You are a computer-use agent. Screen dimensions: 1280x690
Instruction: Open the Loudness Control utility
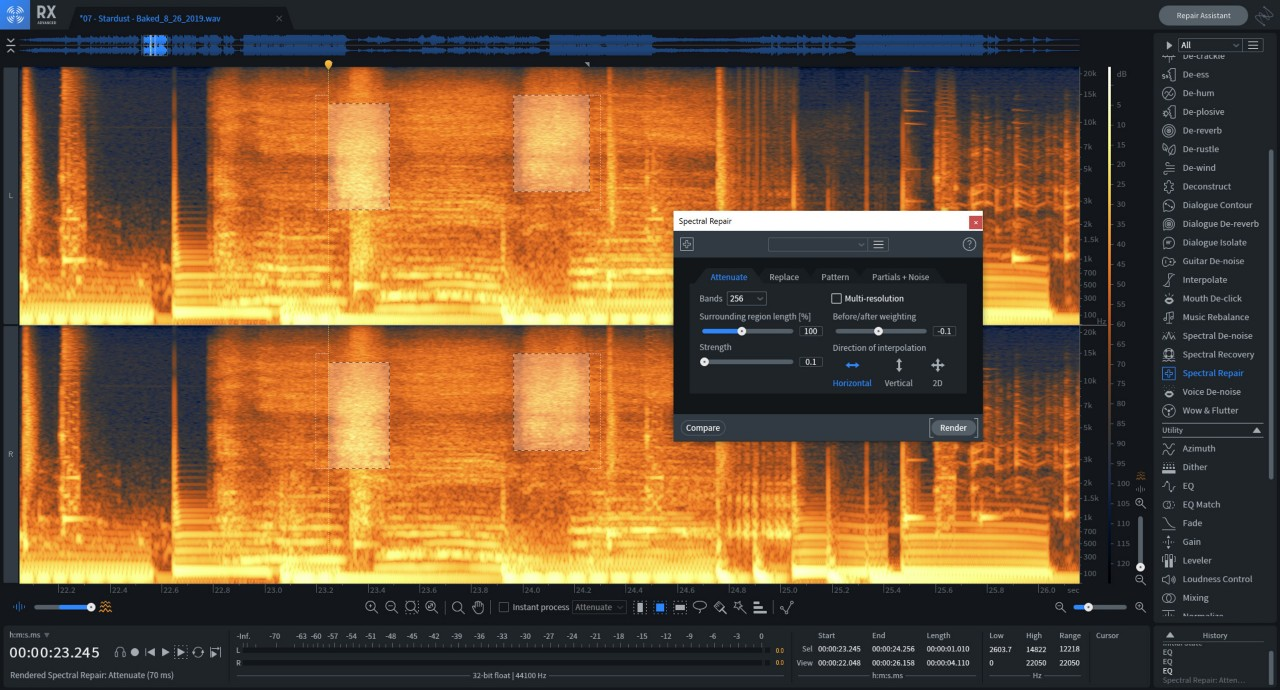1206,579
